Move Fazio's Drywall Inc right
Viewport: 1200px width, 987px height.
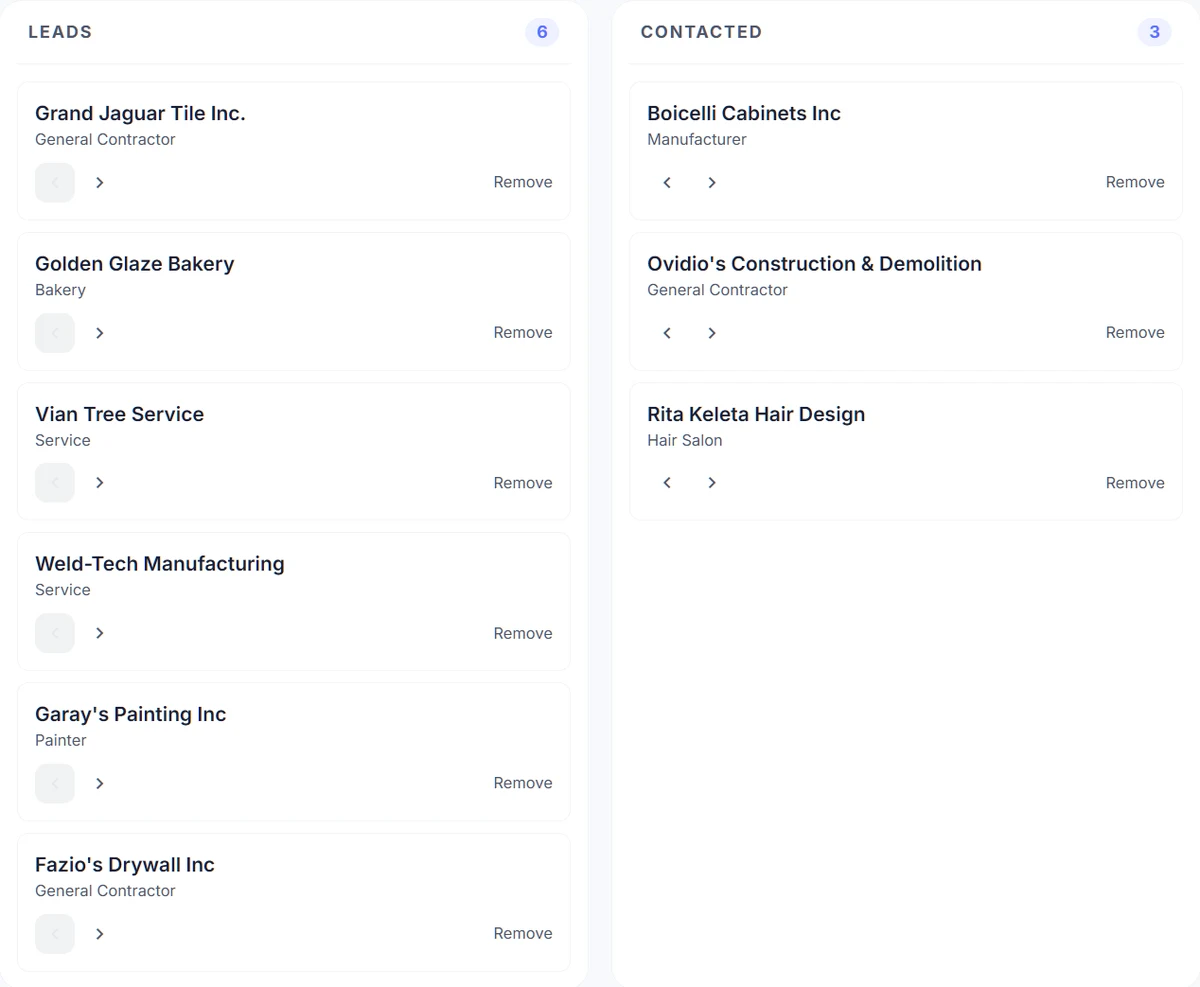pyautogui.click(x=100, y=934)
